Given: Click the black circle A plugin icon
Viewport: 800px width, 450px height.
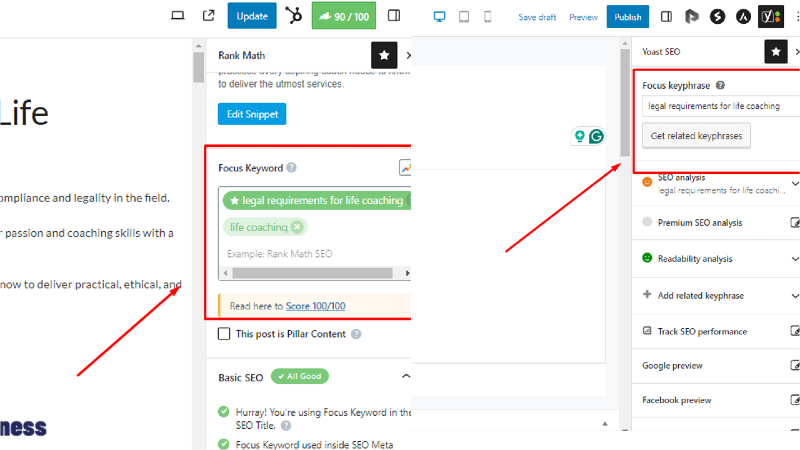Looking at the screenshot, I should [x=743, y=17].
